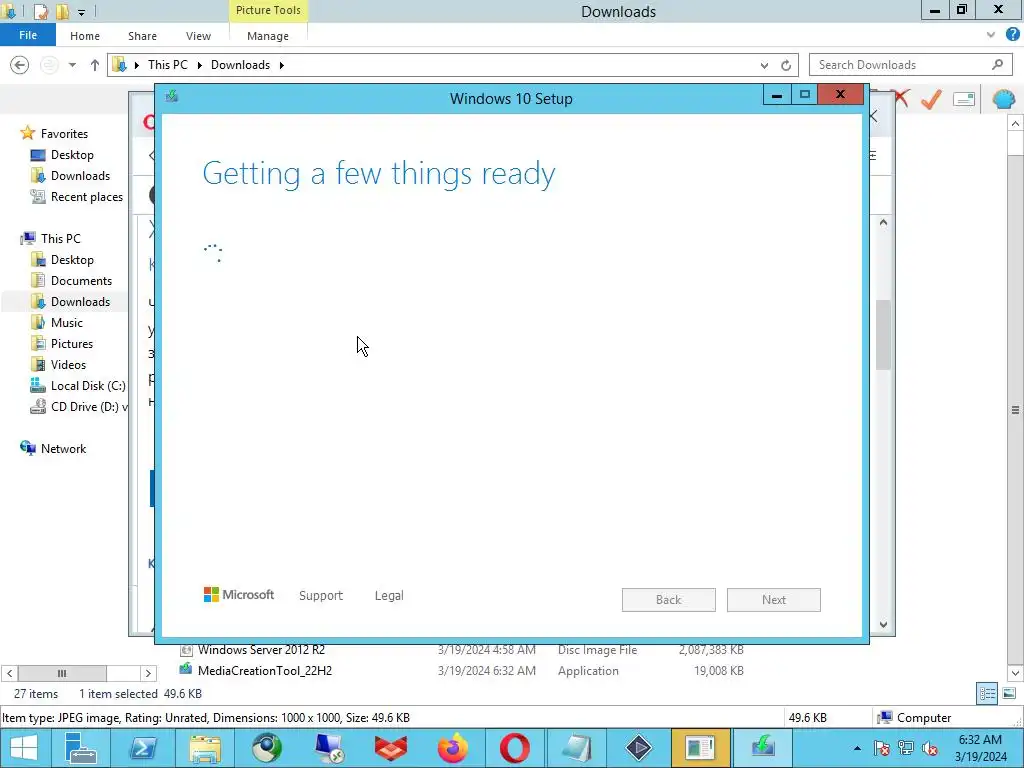Click the file list scroll-down arrow

click(1015, 673)
